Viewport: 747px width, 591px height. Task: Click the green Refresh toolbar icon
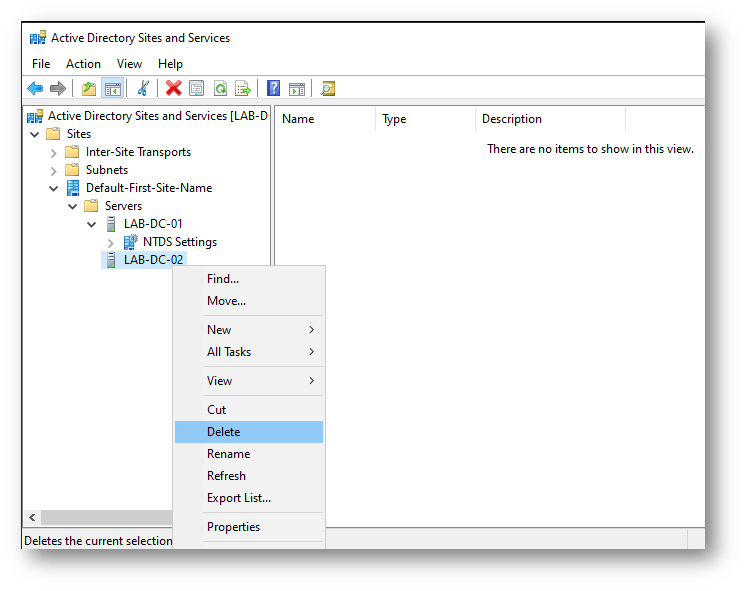[220, 88]
